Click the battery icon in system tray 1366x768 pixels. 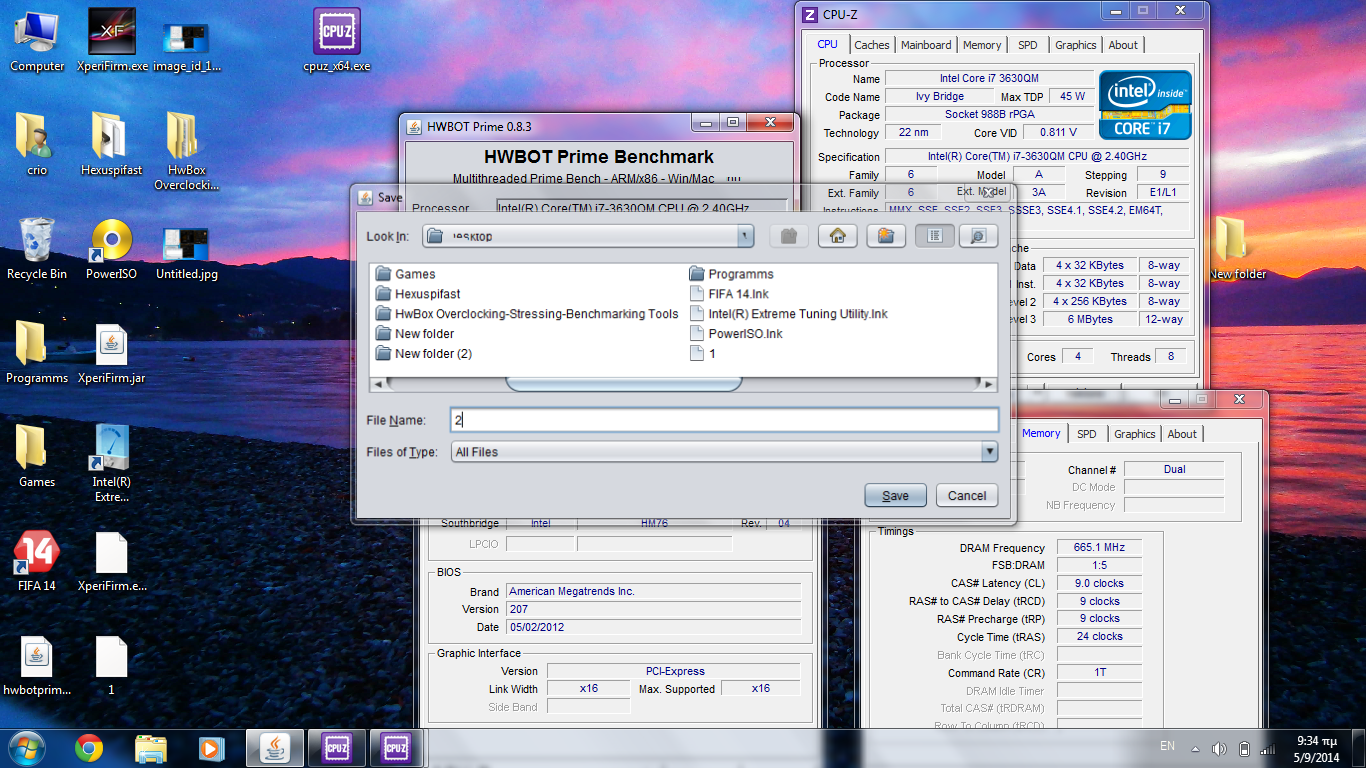pyautogui.click(x=1244, y=749)
